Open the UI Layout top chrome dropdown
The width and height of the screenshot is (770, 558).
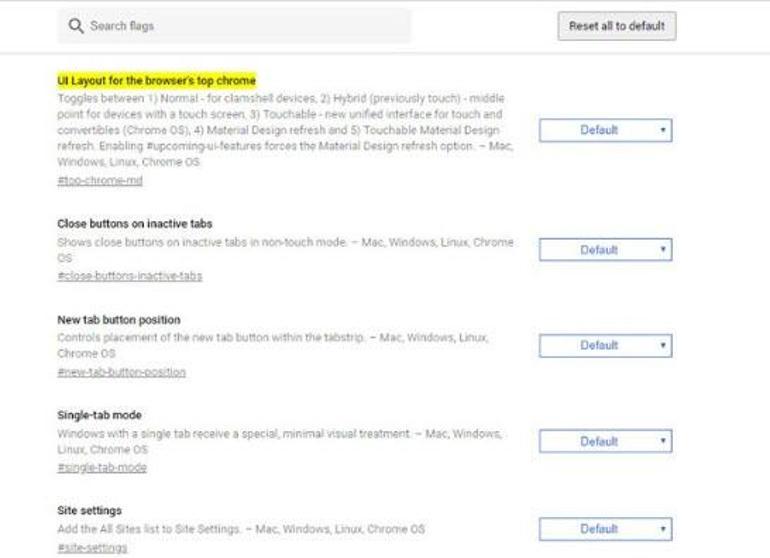pyautogui.click(x=605, y=130)
